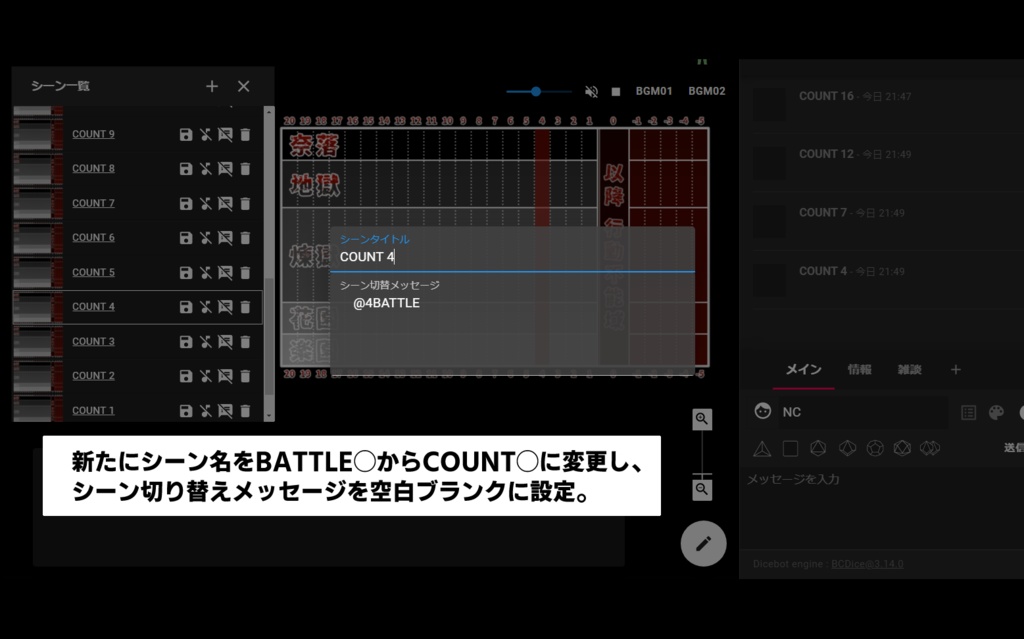Click the zoom-in magnifier icon
This screenshot has height=639, width=1024.
(701, 418)
